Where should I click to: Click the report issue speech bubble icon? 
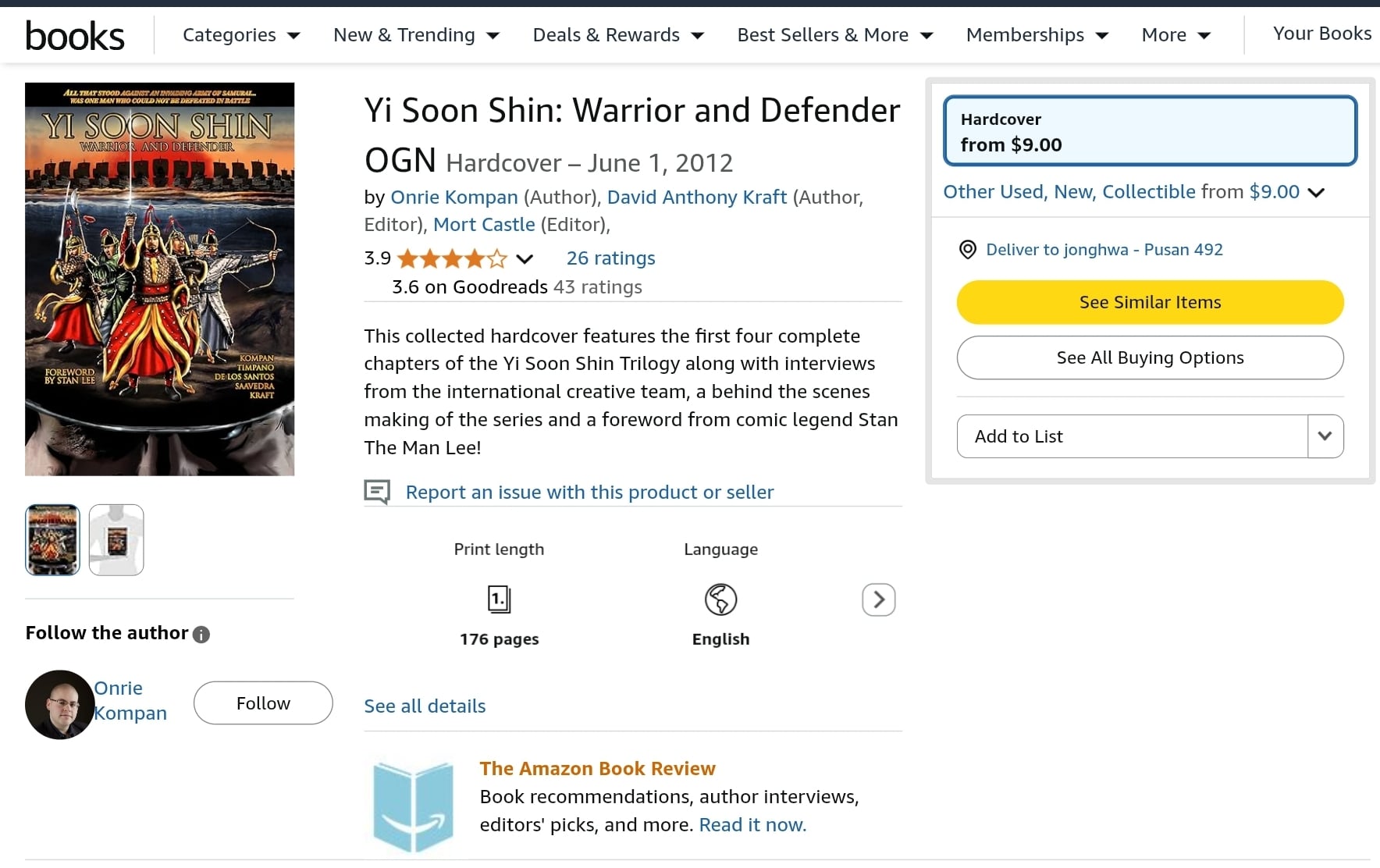[x=377, y=492]
